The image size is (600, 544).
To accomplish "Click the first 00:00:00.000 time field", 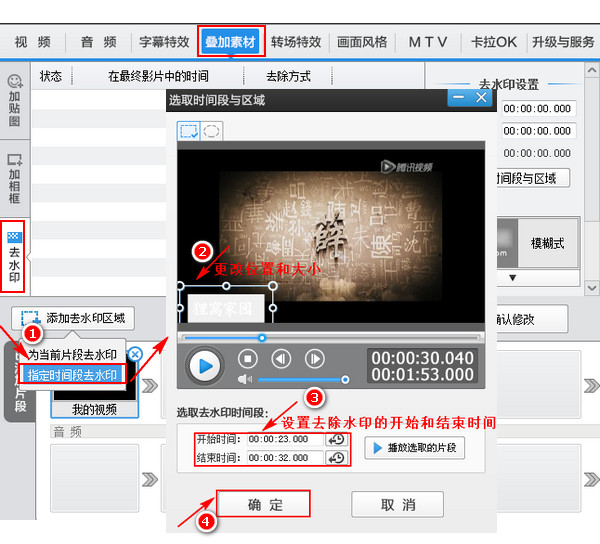I will point(537,109).
